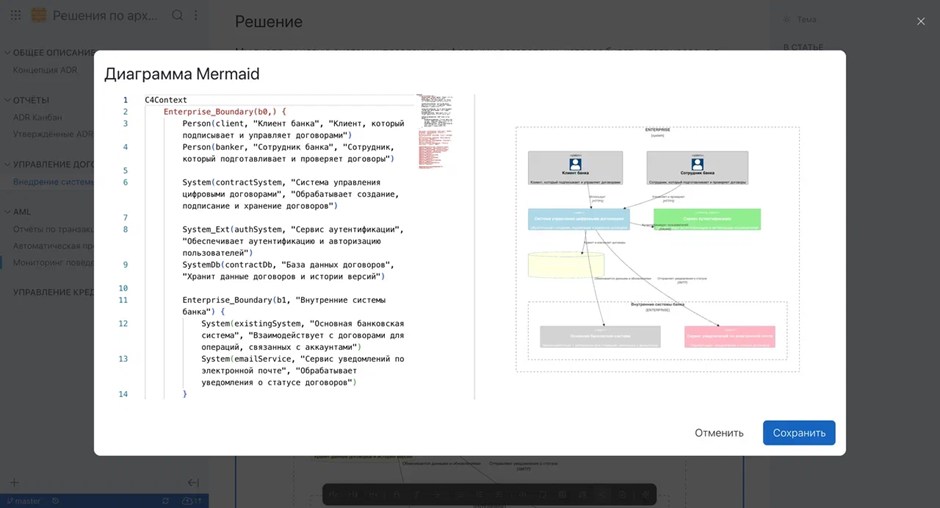The width and height of the screenshot is (940, 508).
Task: Open the apps grid icon in sidebar header
Action: [x=16, y=15]
